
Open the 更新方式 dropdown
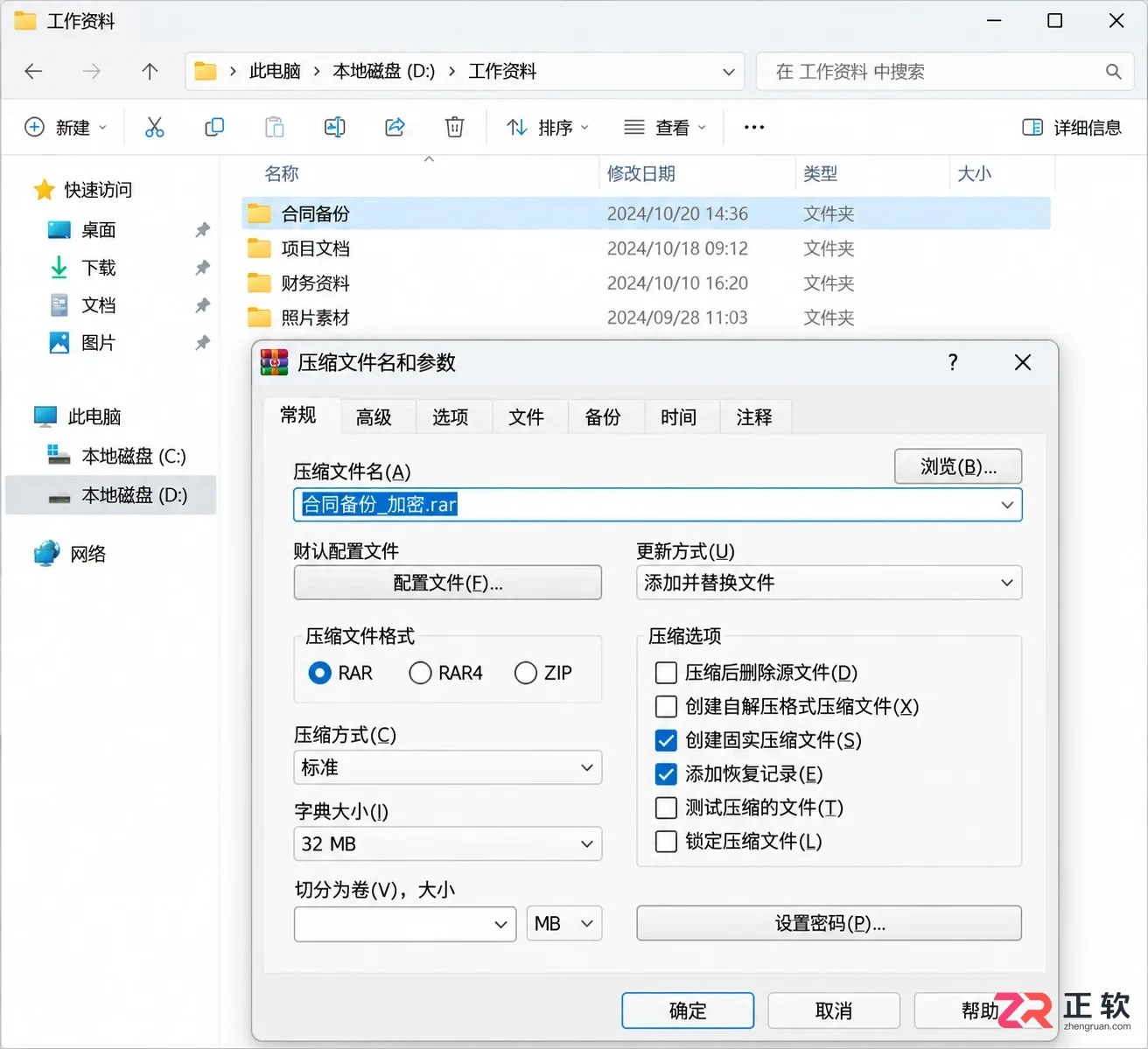[829, 583]
